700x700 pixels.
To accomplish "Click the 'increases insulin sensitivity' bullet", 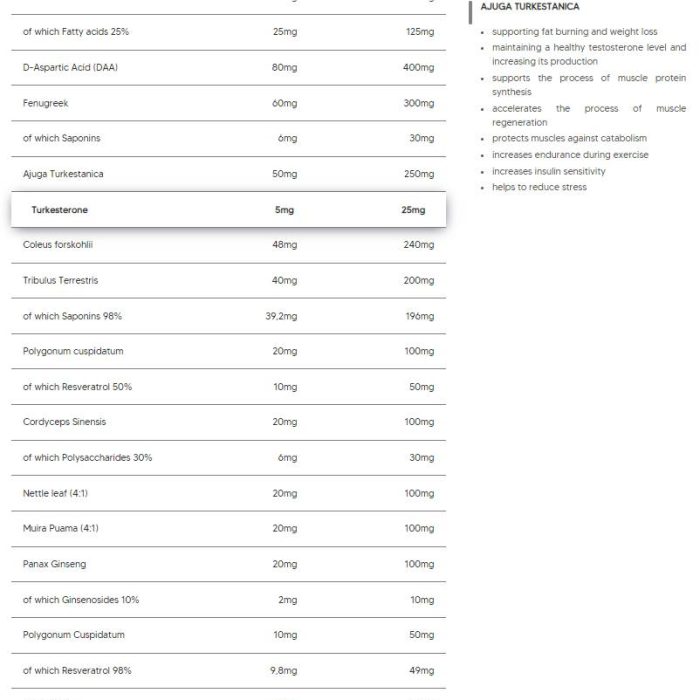I will click(549, 171).
